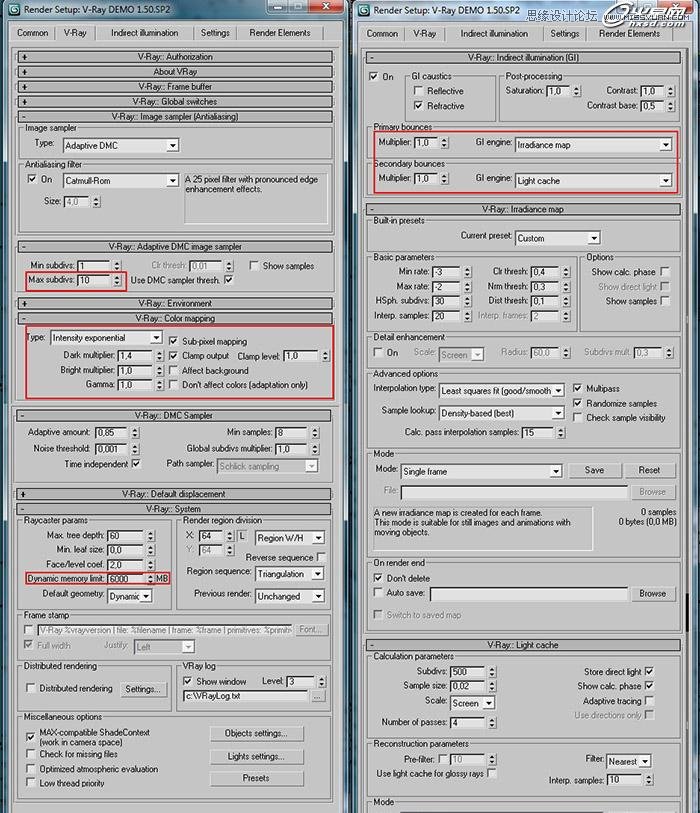Expand V-Ray Frame buffer rollout
This screenshot has height=813, width=700.
click(x=175, y=87)
